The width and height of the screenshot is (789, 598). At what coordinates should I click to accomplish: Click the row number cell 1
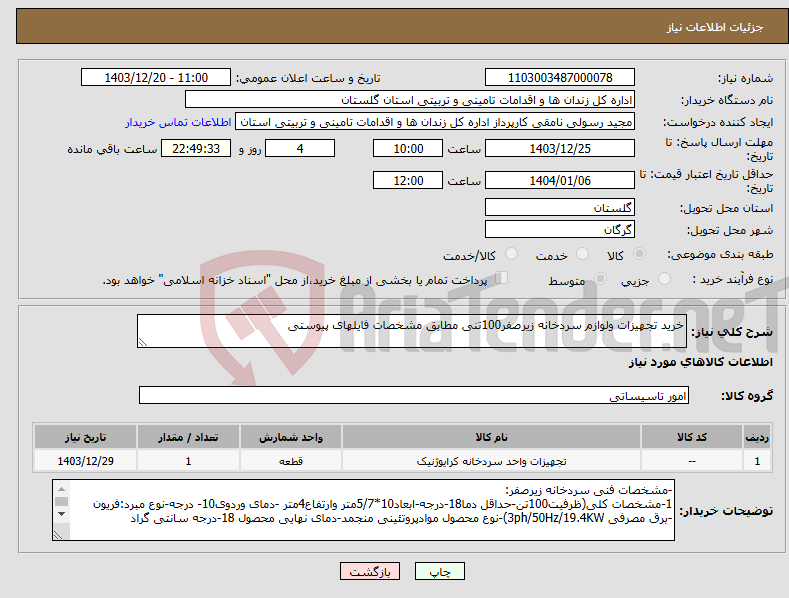(757, 461)
